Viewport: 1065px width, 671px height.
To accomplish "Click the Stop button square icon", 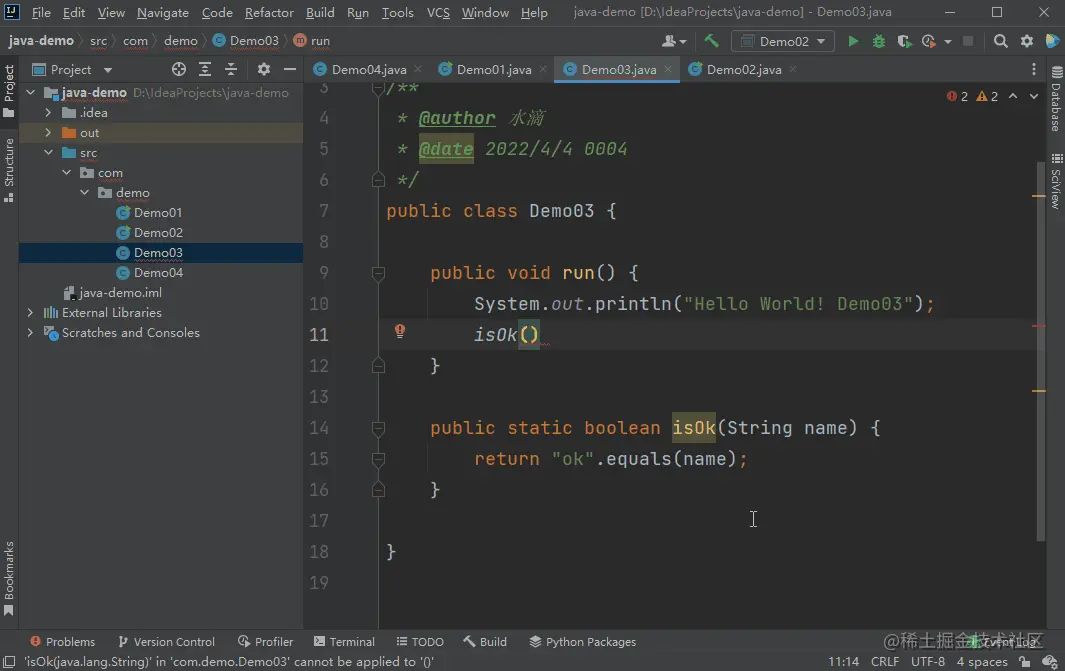I will tap(968, 41).
